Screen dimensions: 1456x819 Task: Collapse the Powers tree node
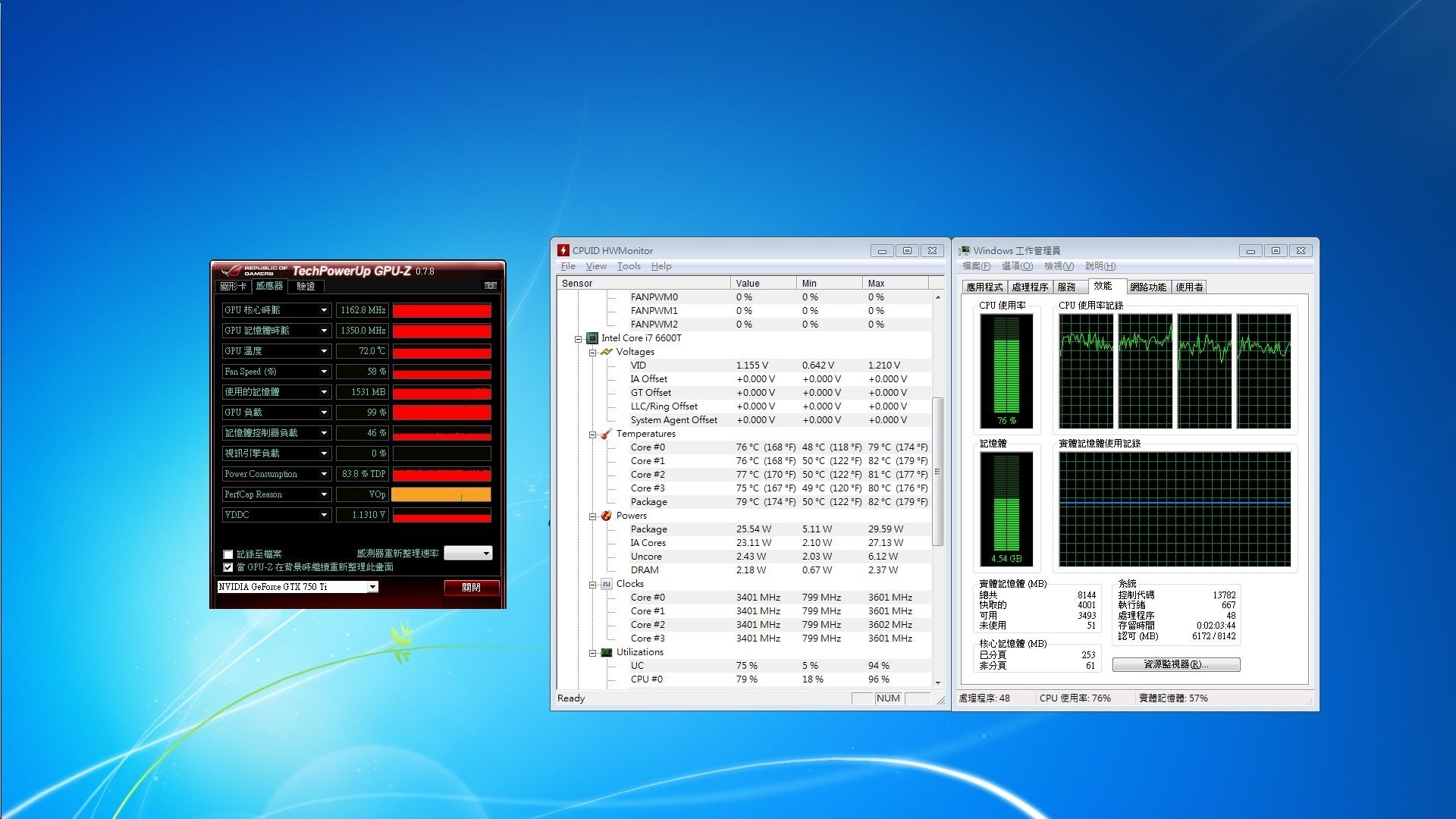point(593,516)
